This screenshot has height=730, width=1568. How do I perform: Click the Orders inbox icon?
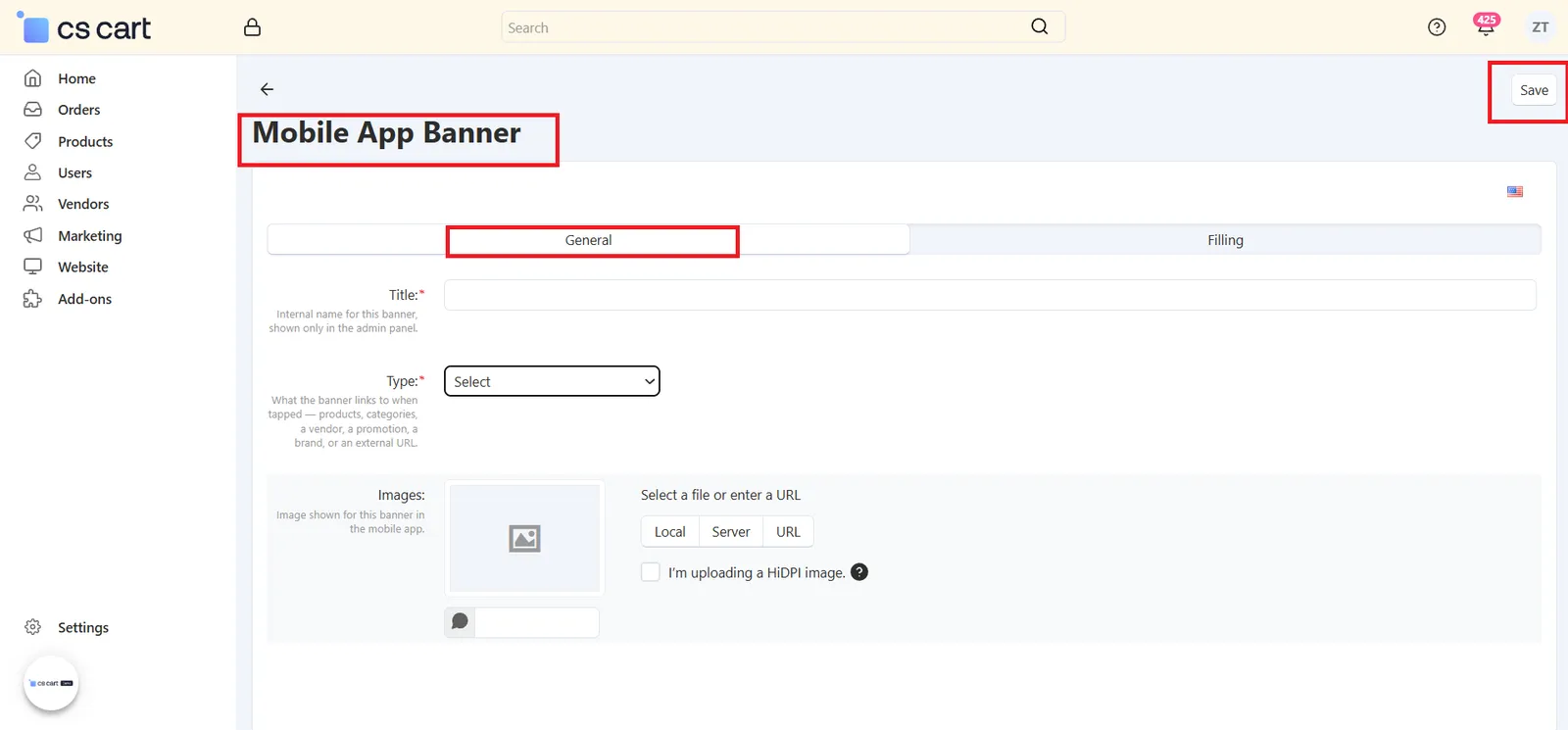point(32,110)
